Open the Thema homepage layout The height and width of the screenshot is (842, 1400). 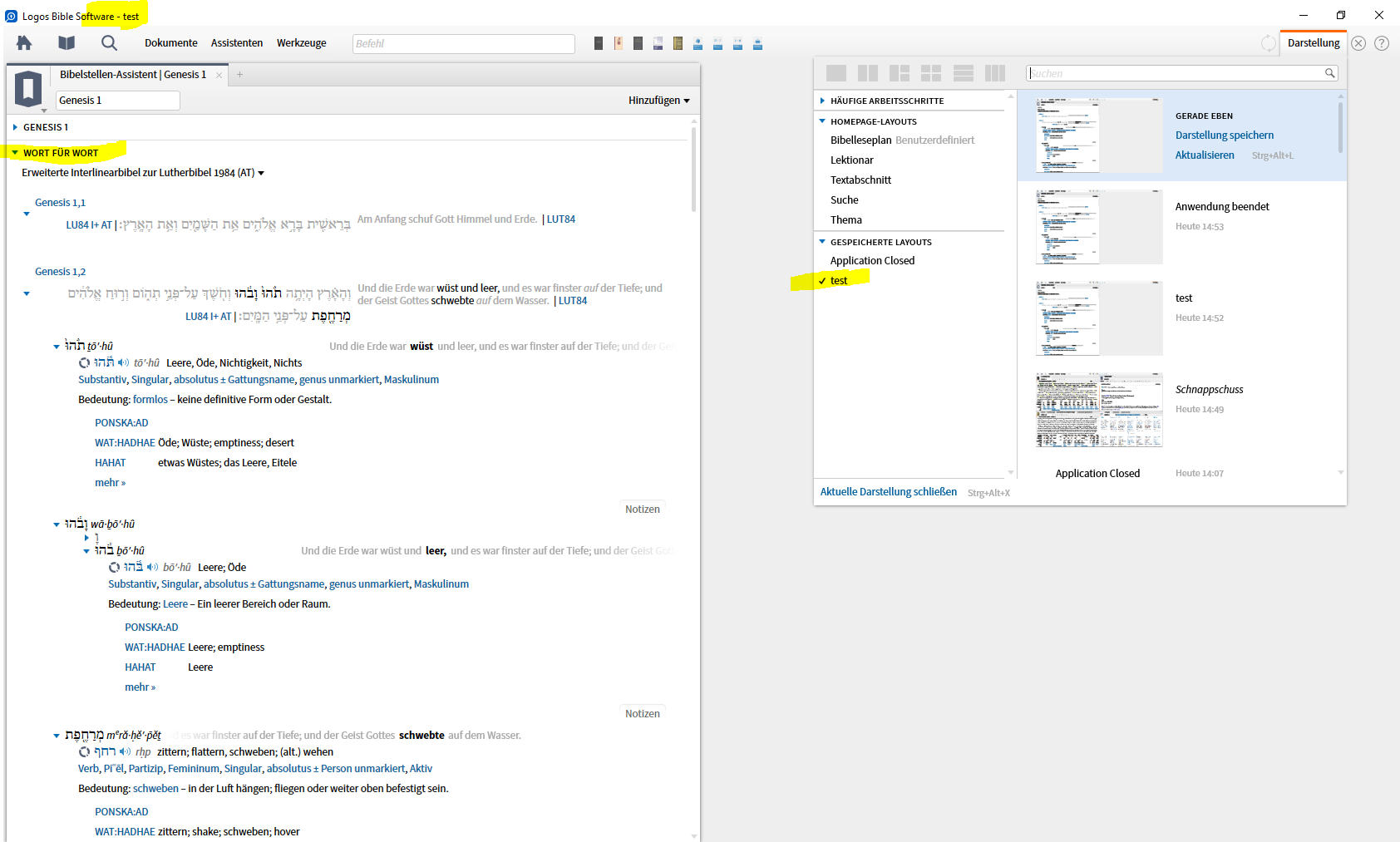[x=846, y=220]
